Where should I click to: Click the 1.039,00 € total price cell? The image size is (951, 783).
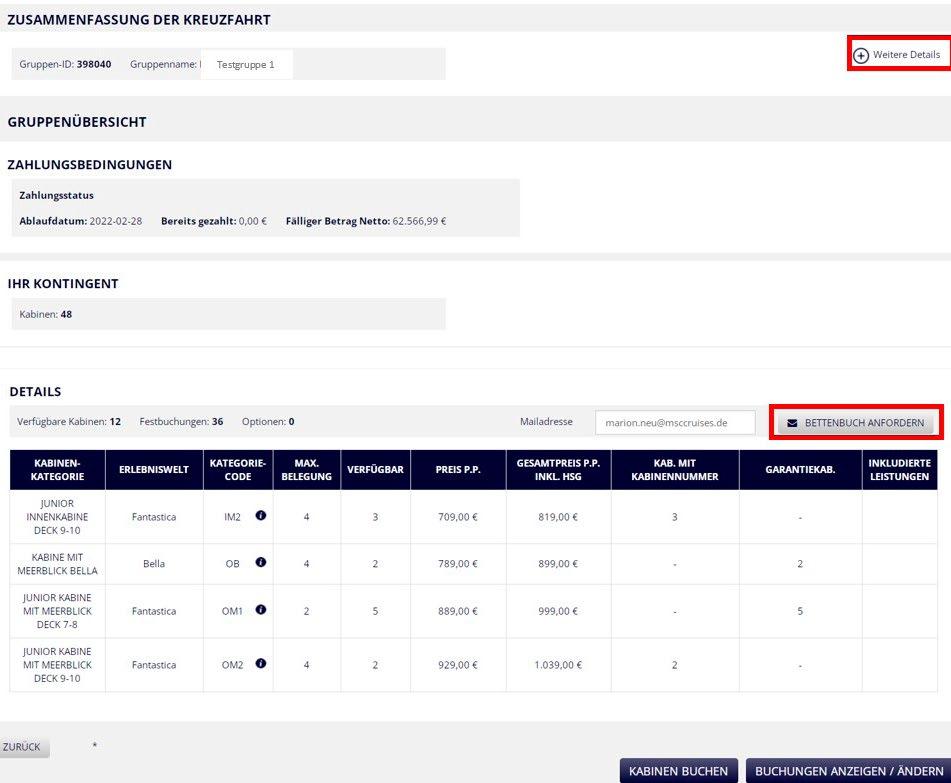558,665
